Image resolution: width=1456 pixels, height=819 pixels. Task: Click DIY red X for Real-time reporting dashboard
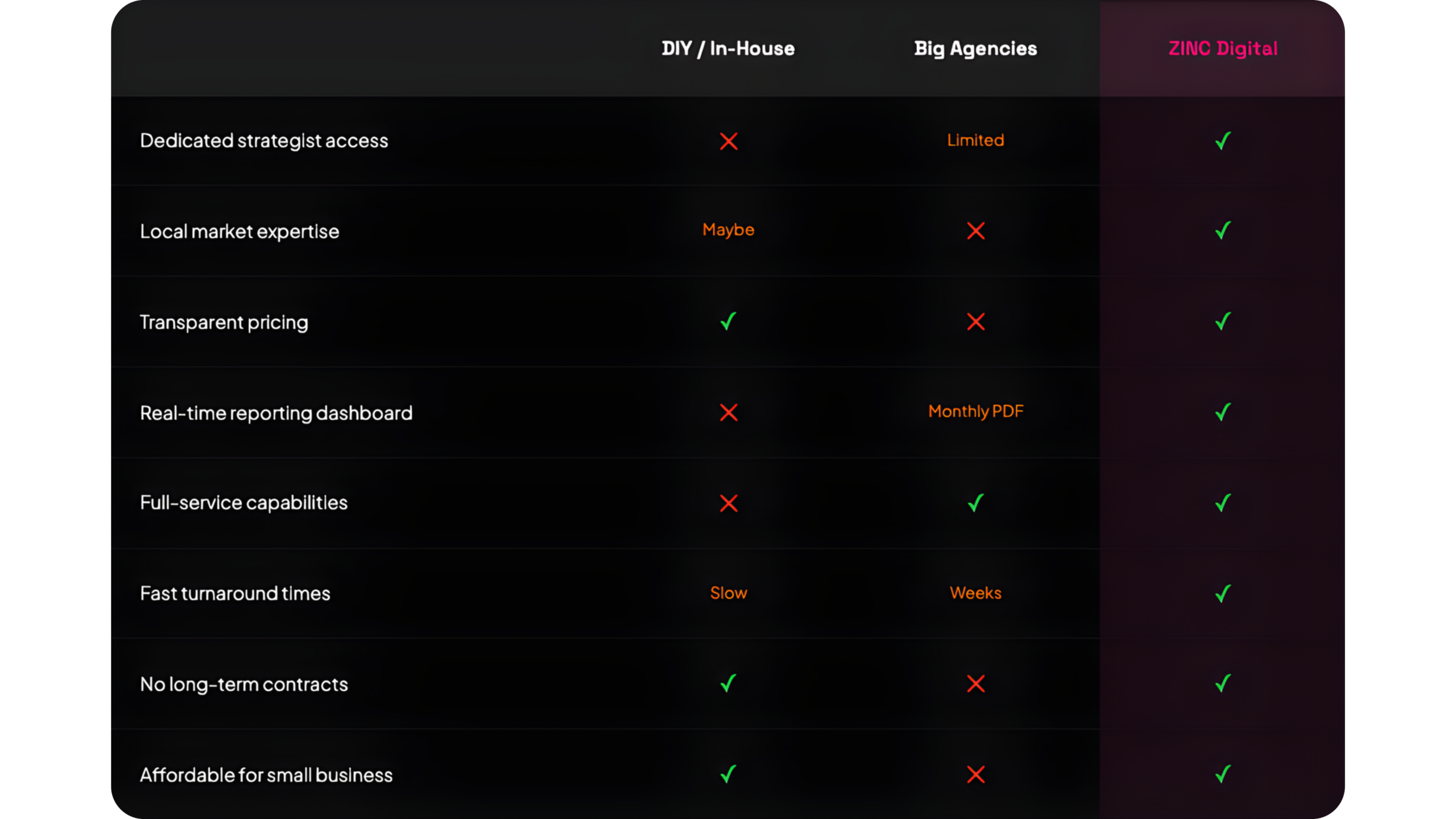click(729, 412)
